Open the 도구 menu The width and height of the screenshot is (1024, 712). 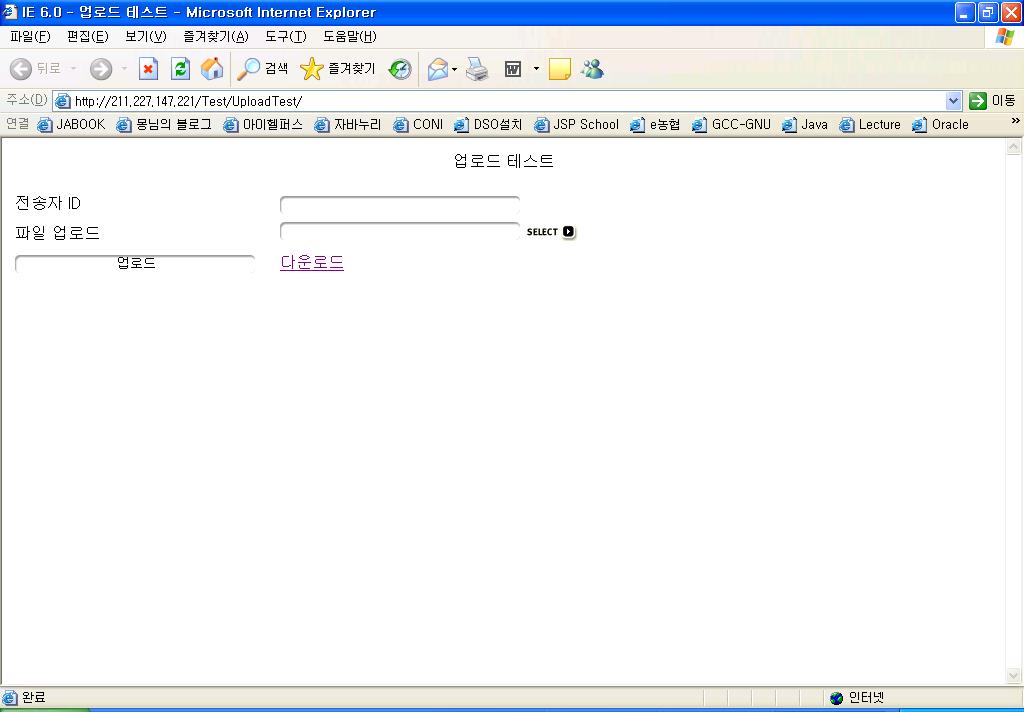(x=285, y=35)
